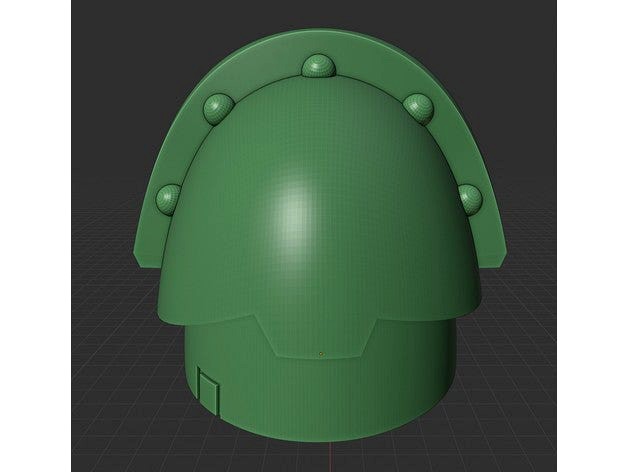Click the orange object origin dot

click(x=320, y=354)
